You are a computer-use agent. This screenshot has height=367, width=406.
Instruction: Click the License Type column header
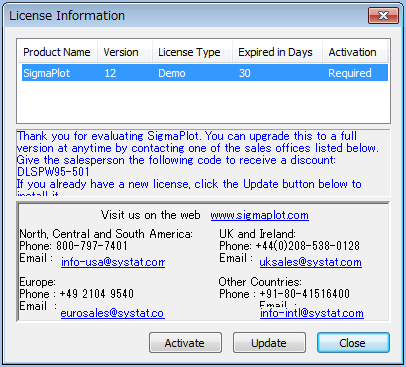click(192, 52)
